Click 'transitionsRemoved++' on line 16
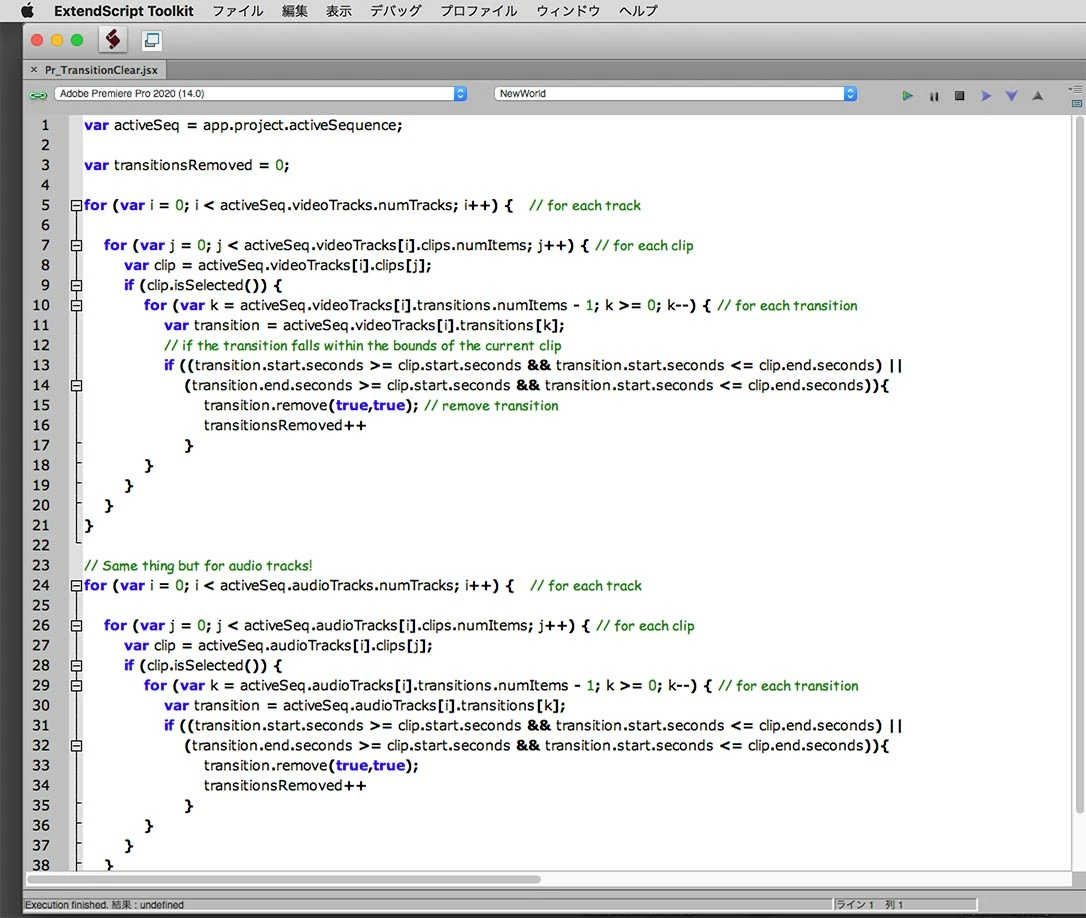 (285, 425)
